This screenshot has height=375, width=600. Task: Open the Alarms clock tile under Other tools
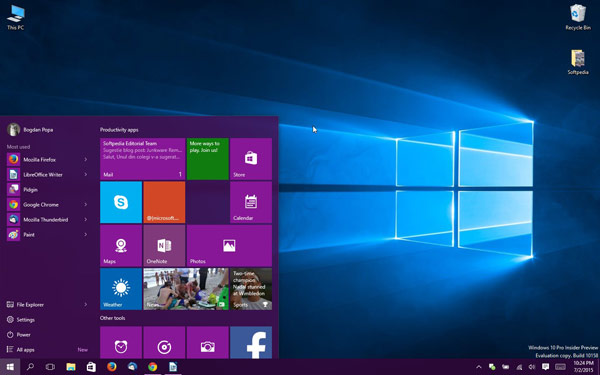pyautogui.click(x=121, y=342)
